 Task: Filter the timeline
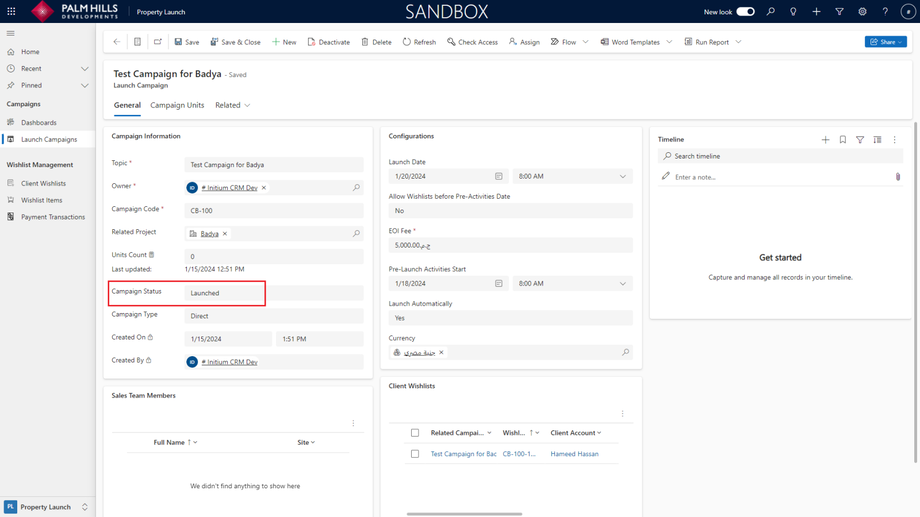860,140
